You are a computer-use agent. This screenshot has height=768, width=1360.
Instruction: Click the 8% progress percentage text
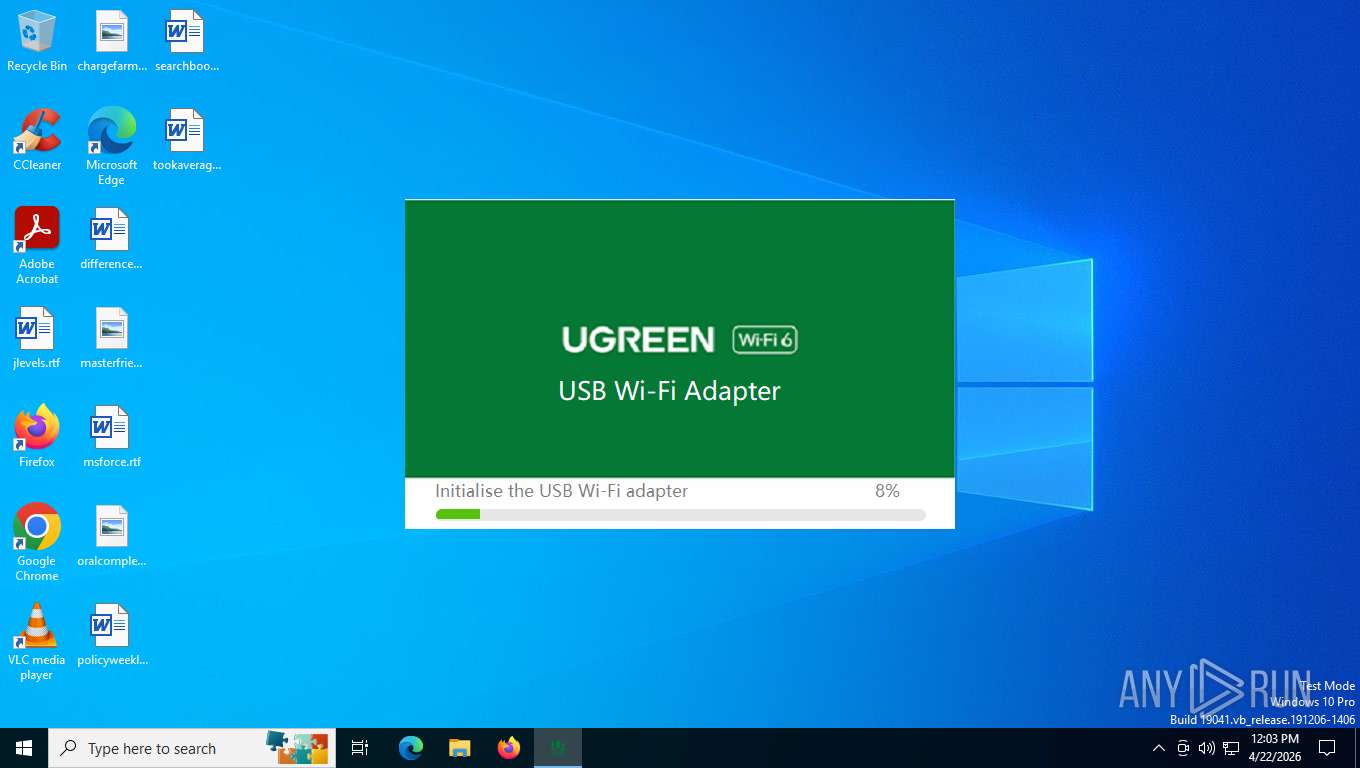[887, 491]
